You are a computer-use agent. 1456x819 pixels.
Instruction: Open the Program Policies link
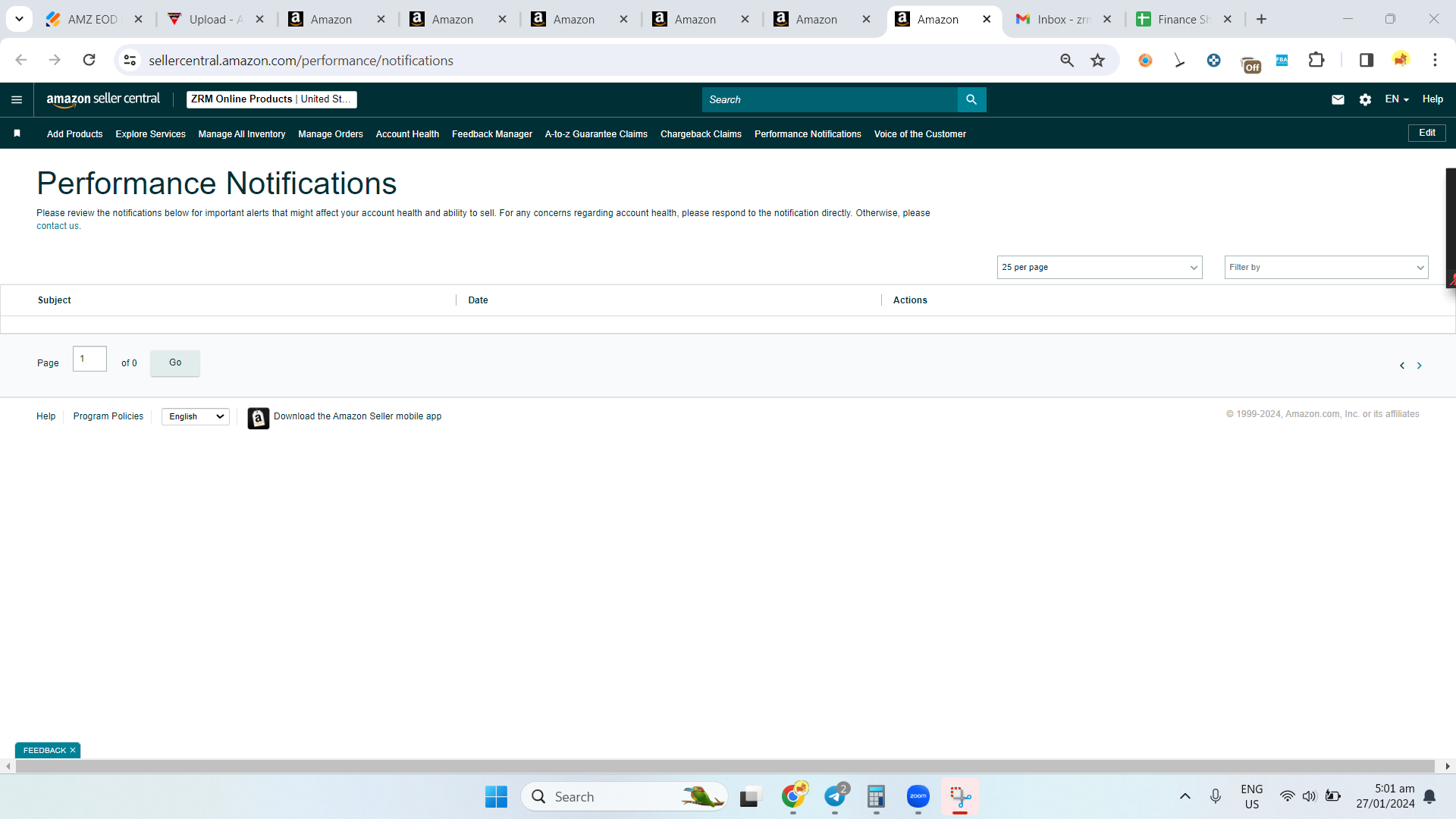(108, 416)
